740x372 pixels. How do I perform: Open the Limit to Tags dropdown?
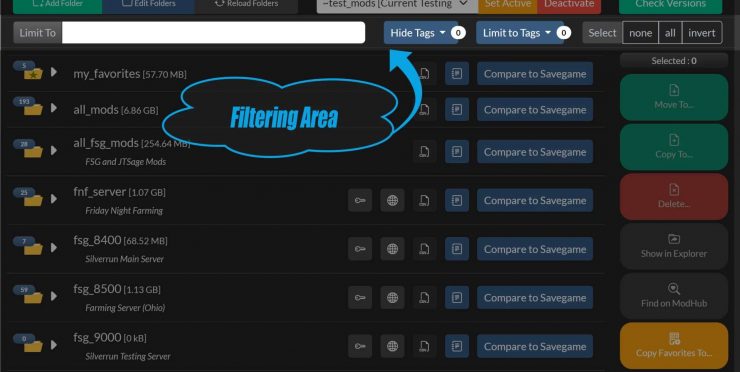tap(520, 33)
